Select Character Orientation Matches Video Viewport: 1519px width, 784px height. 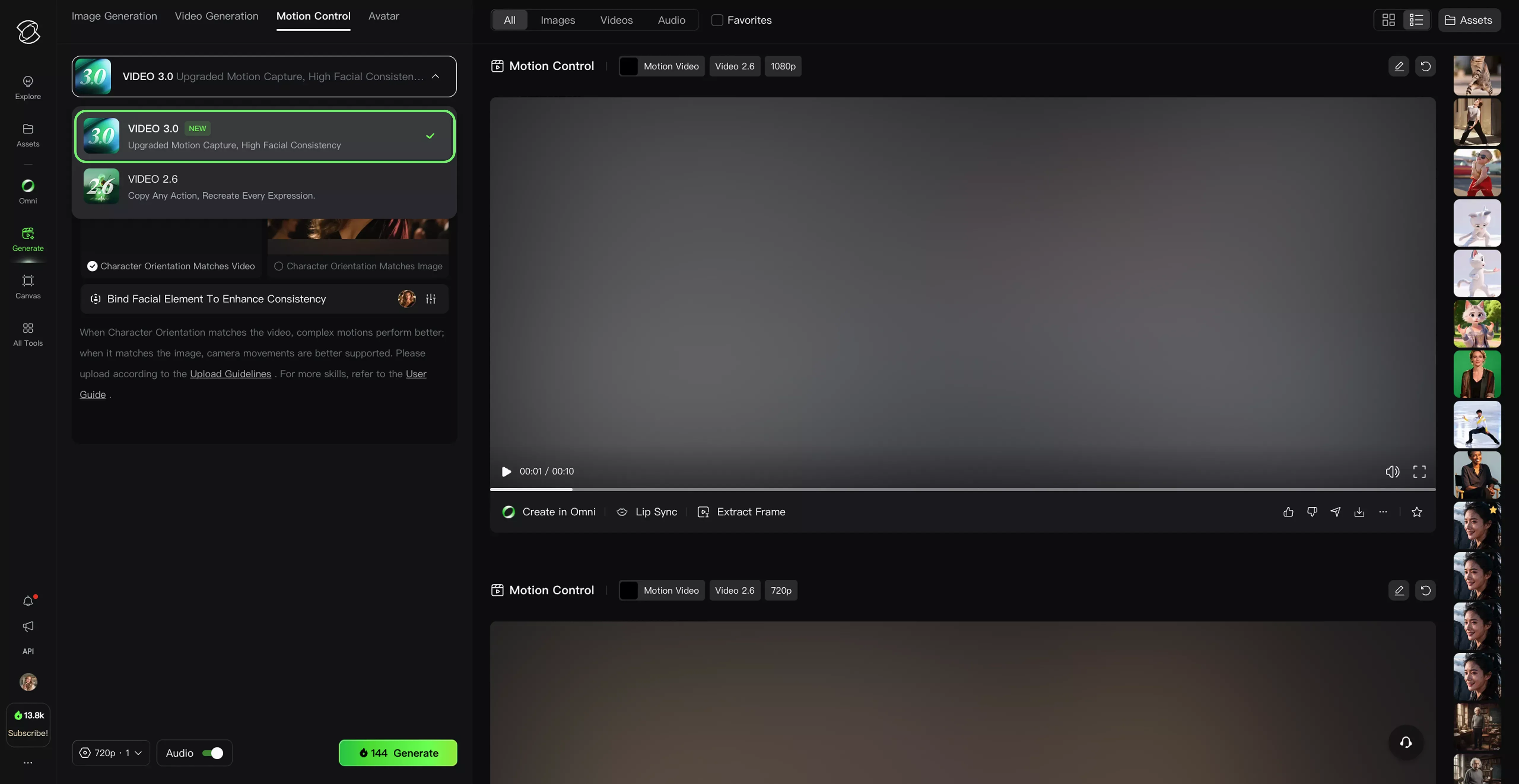171,266
